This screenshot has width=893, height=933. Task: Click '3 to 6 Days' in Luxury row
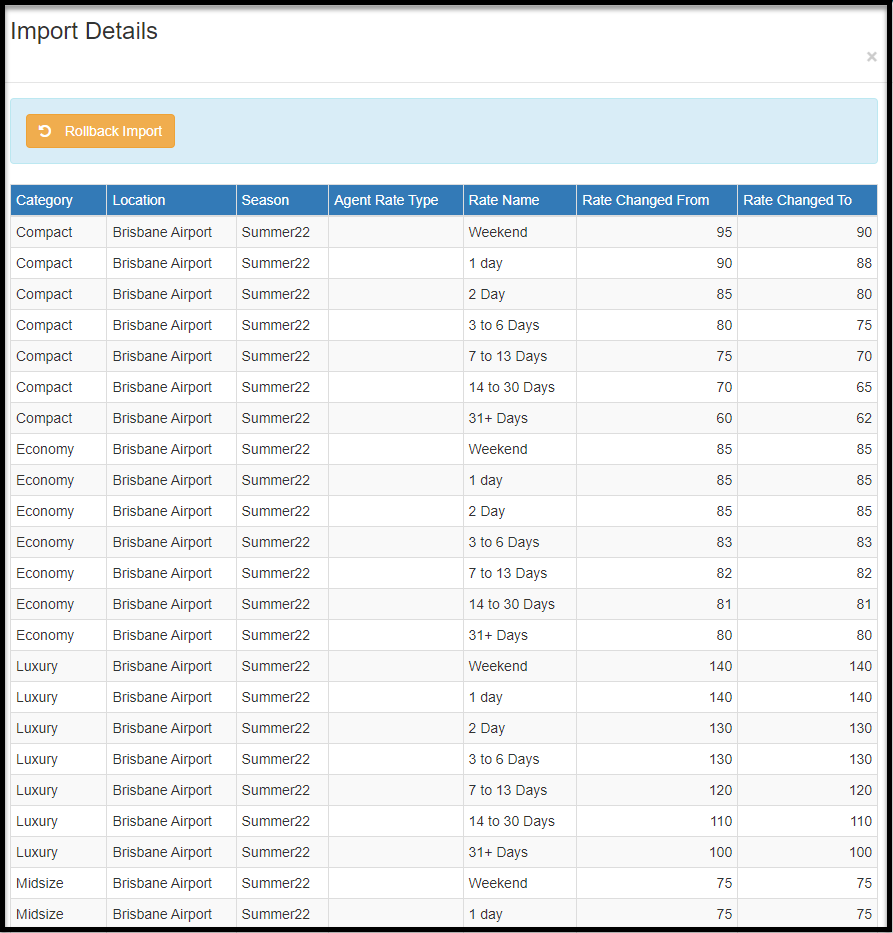[x=504, y=759]
